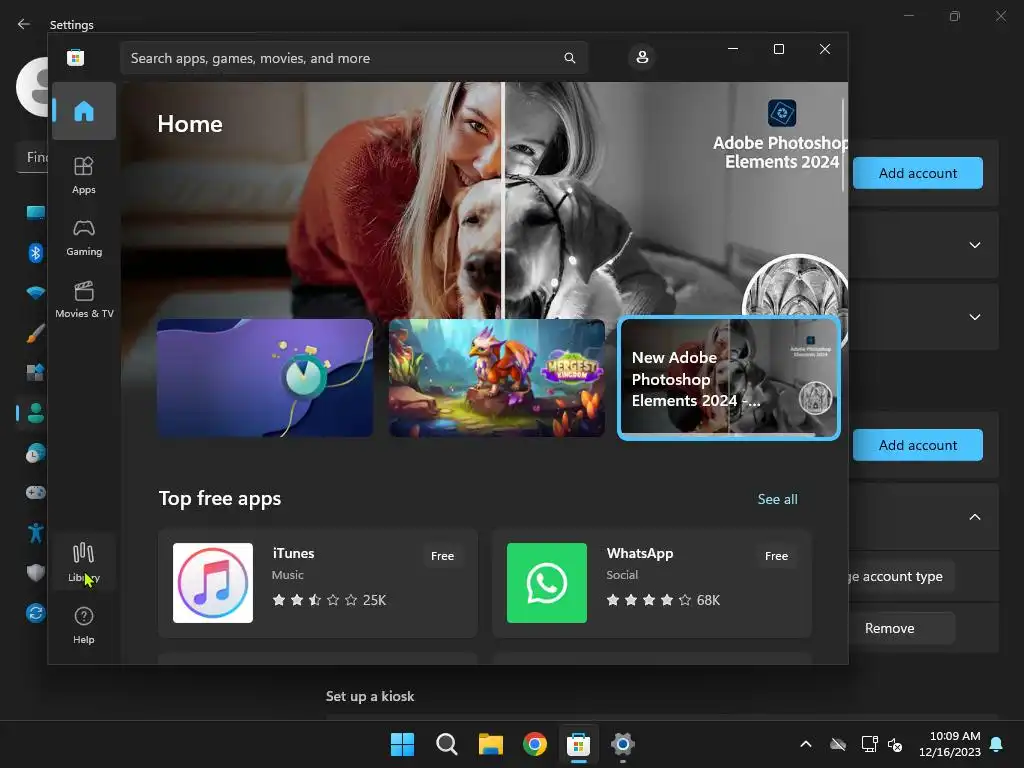The height and width of the screenshot is (768, 1024).
Task: Open the Home section in Microsoft Store
Action: click(x=84, y=111)
